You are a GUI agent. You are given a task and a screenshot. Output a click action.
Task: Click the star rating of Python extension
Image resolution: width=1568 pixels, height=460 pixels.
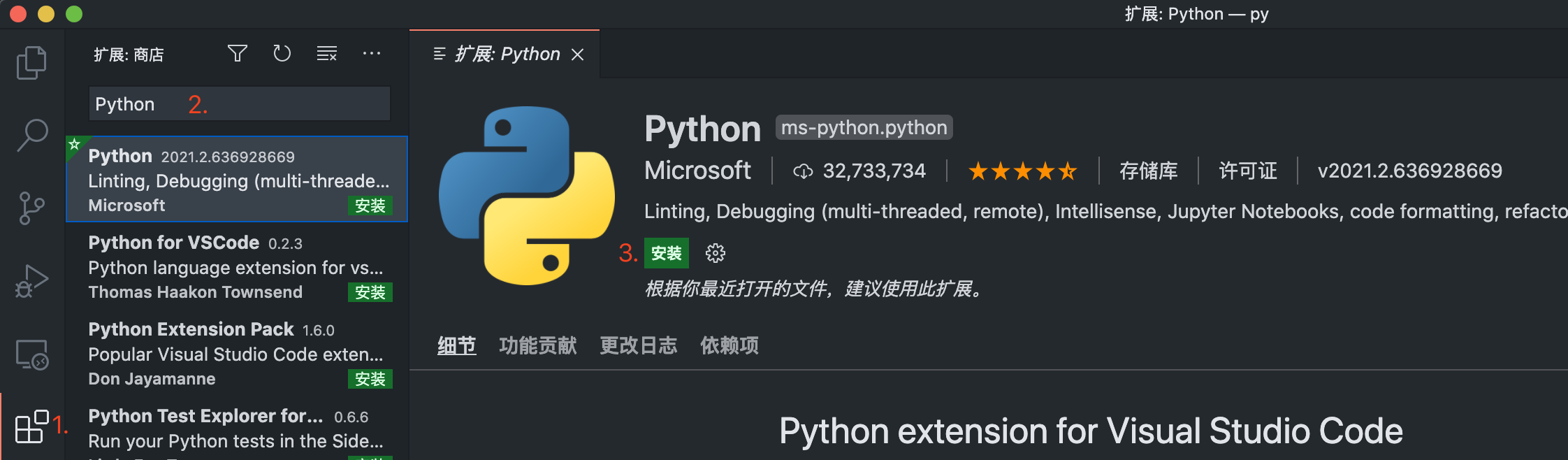tap(1022, 171)
